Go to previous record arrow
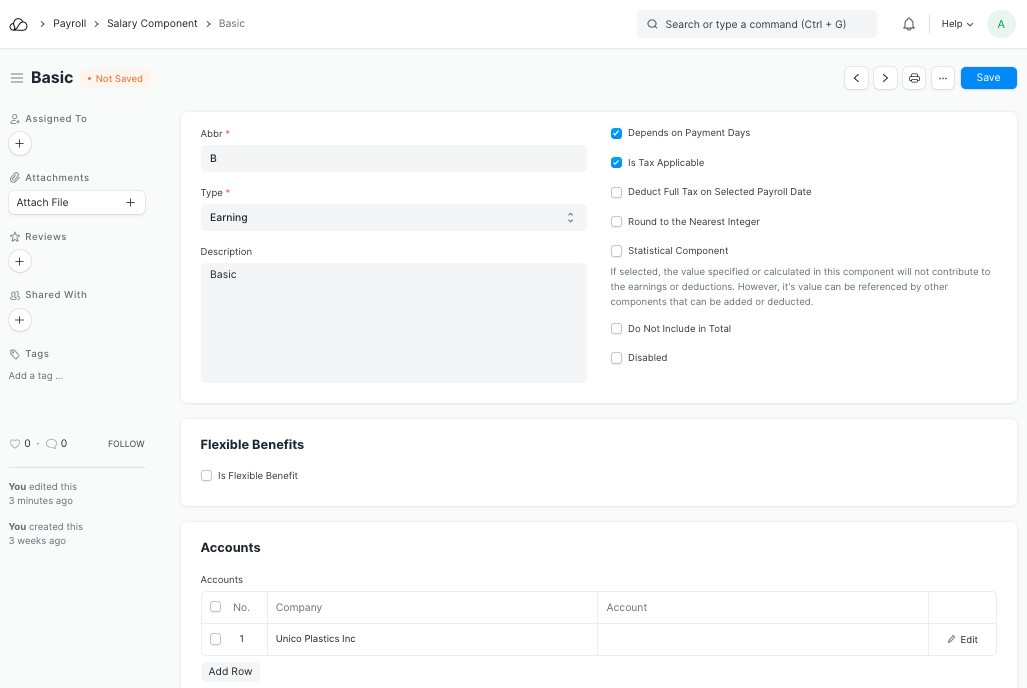The image size is (1027, 688). 856,78
